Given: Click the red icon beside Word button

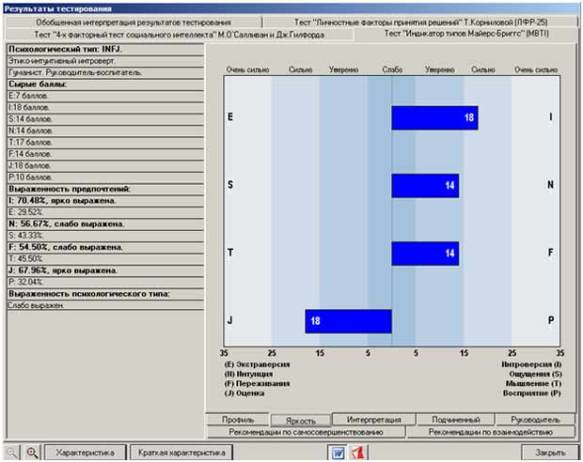Looking at the screenshot, I should click(x=358, y=453).
